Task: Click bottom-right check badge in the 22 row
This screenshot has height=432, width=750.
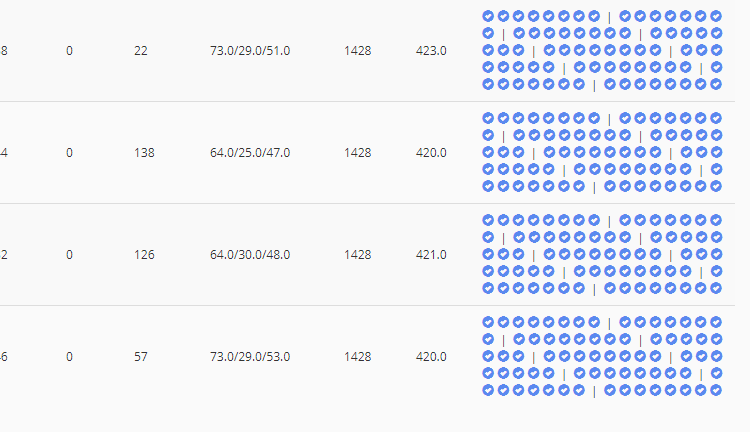Action: [716, 84]
